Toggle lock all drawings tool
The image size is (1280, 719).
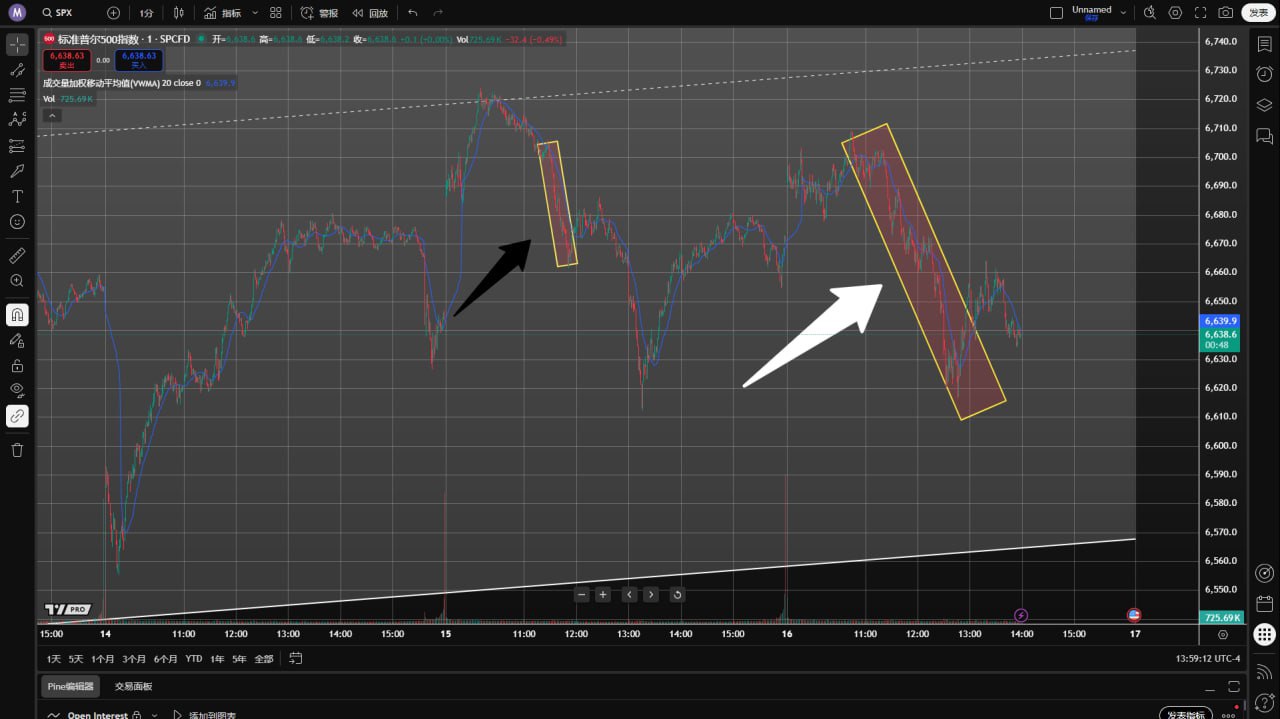(x=17, y=366)
